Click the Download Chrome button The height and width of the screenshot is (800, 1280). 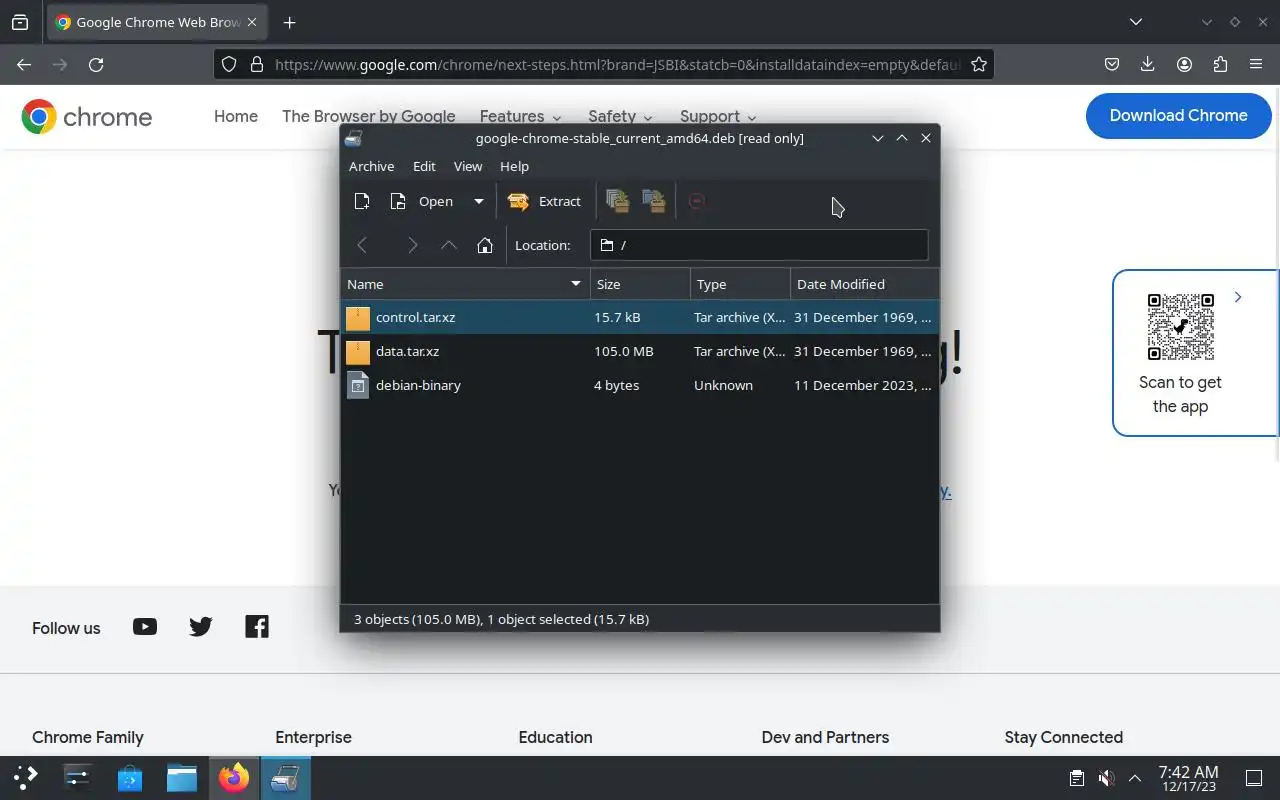coord(1178,115)
